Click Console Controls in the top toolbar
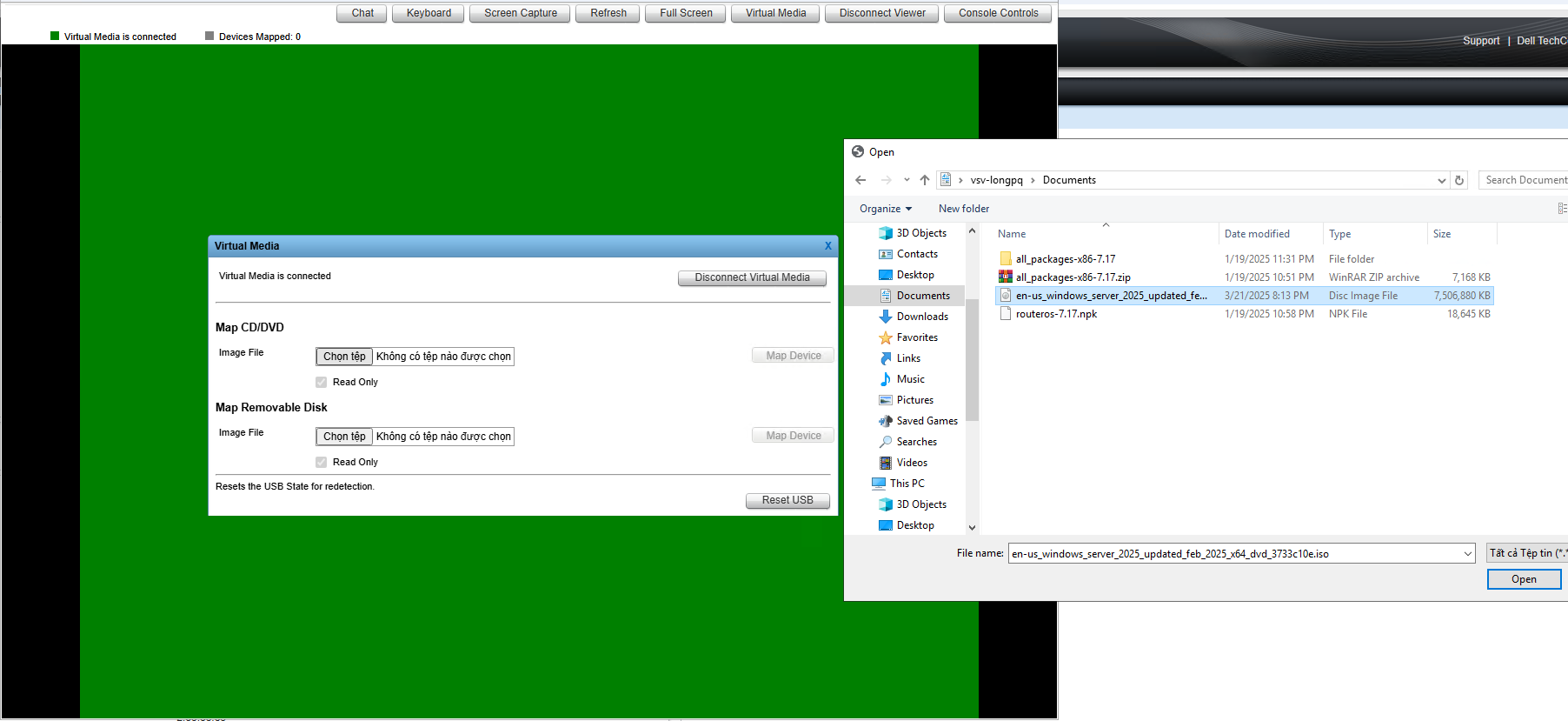The height and width of the screenshot is (721, 1568). tap(998, 13)
